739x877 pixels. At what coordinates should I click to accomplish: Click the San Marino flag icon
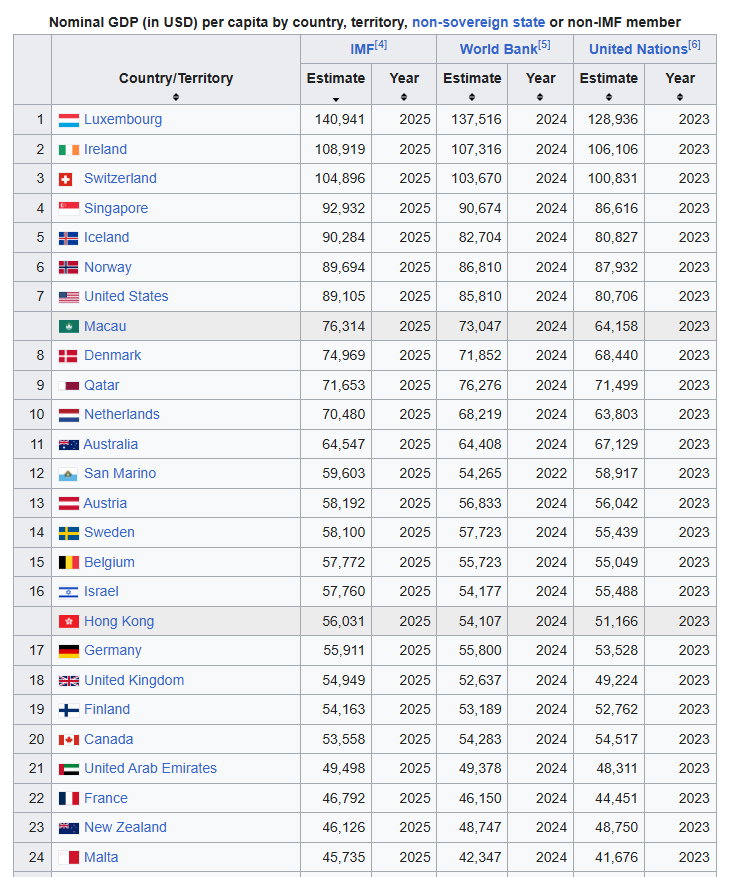pos(68,474)
